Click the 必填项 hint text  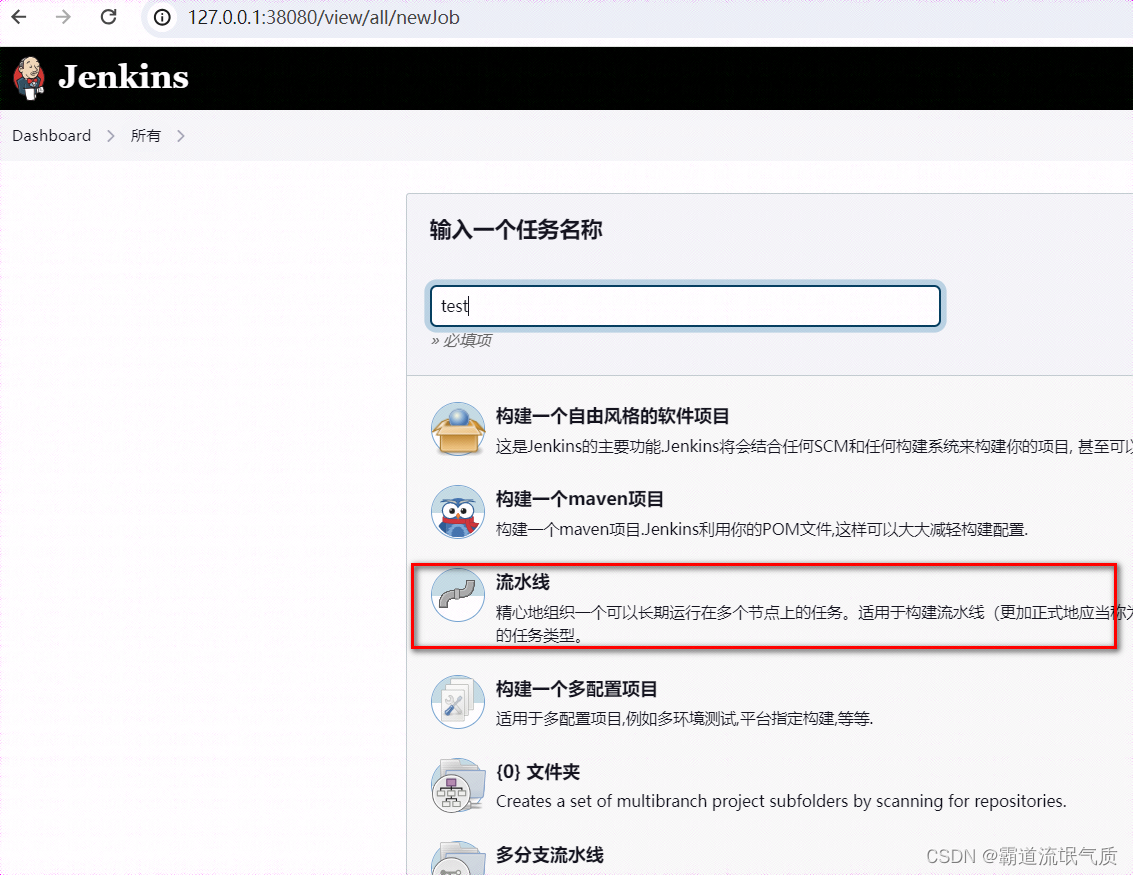tap(461, 340)
